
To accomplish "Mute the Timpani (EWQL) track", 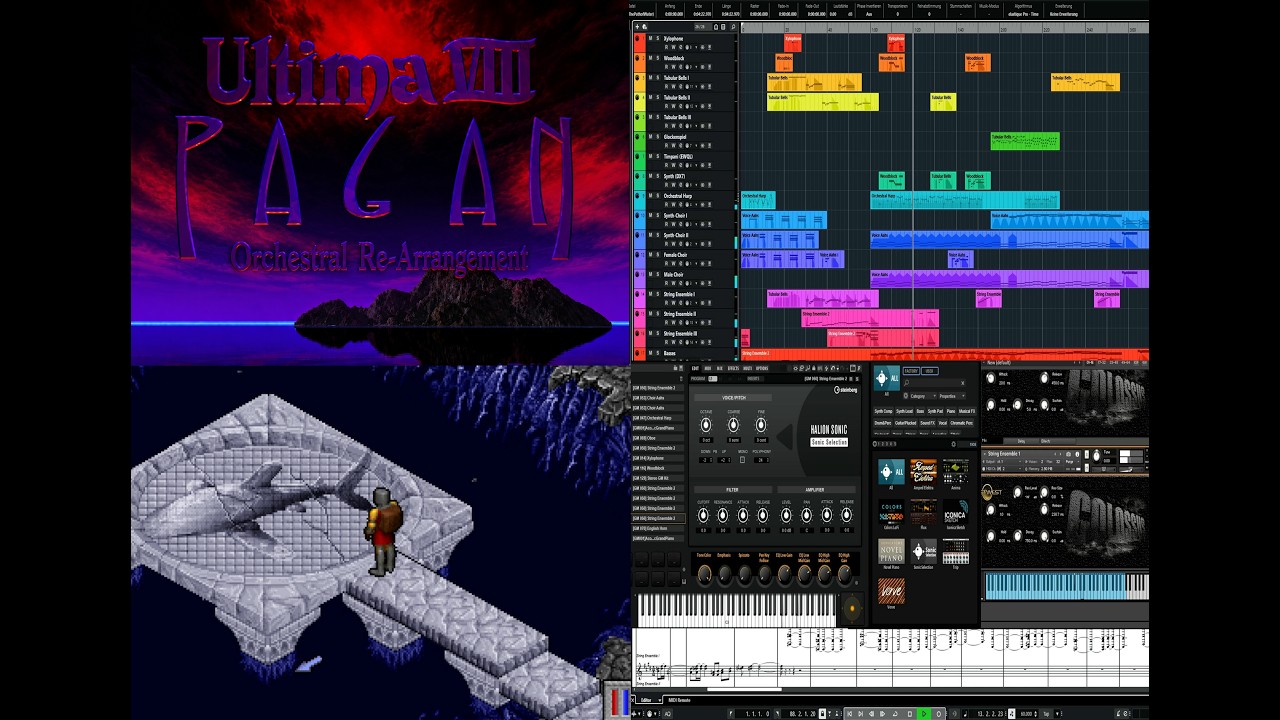I will tap(650, 156).
